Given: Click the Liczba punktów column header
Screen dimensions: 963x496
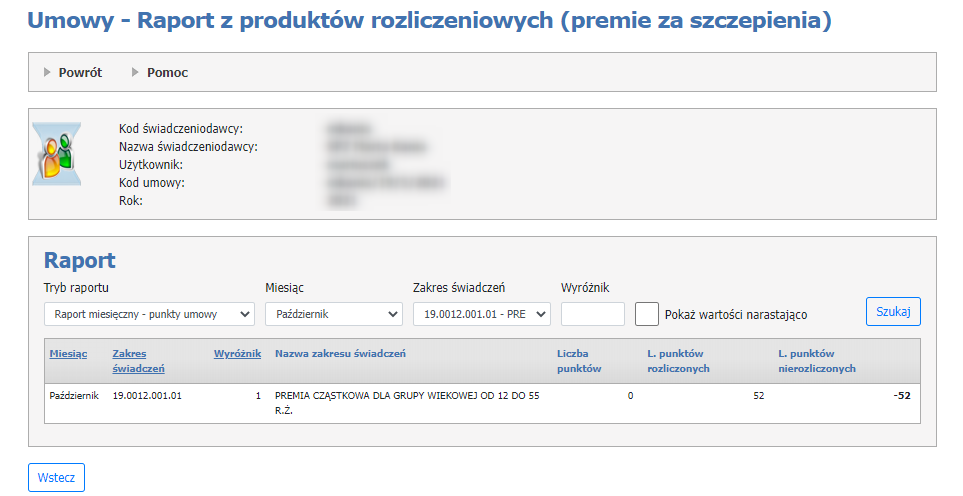Looking at the screenshot, I should click(x=579, y=360).
